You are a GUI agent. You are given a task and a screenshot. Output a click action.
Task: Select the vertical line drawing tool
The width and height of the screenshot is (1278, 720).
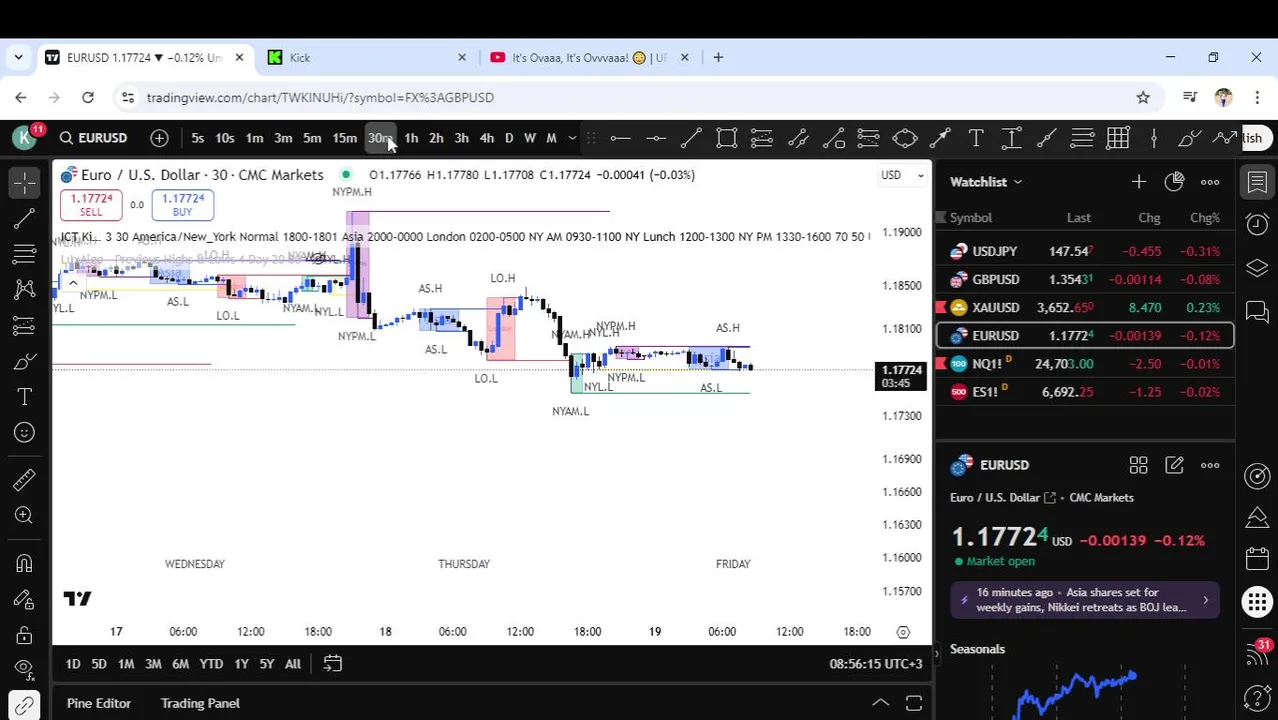click(1154, 139)
